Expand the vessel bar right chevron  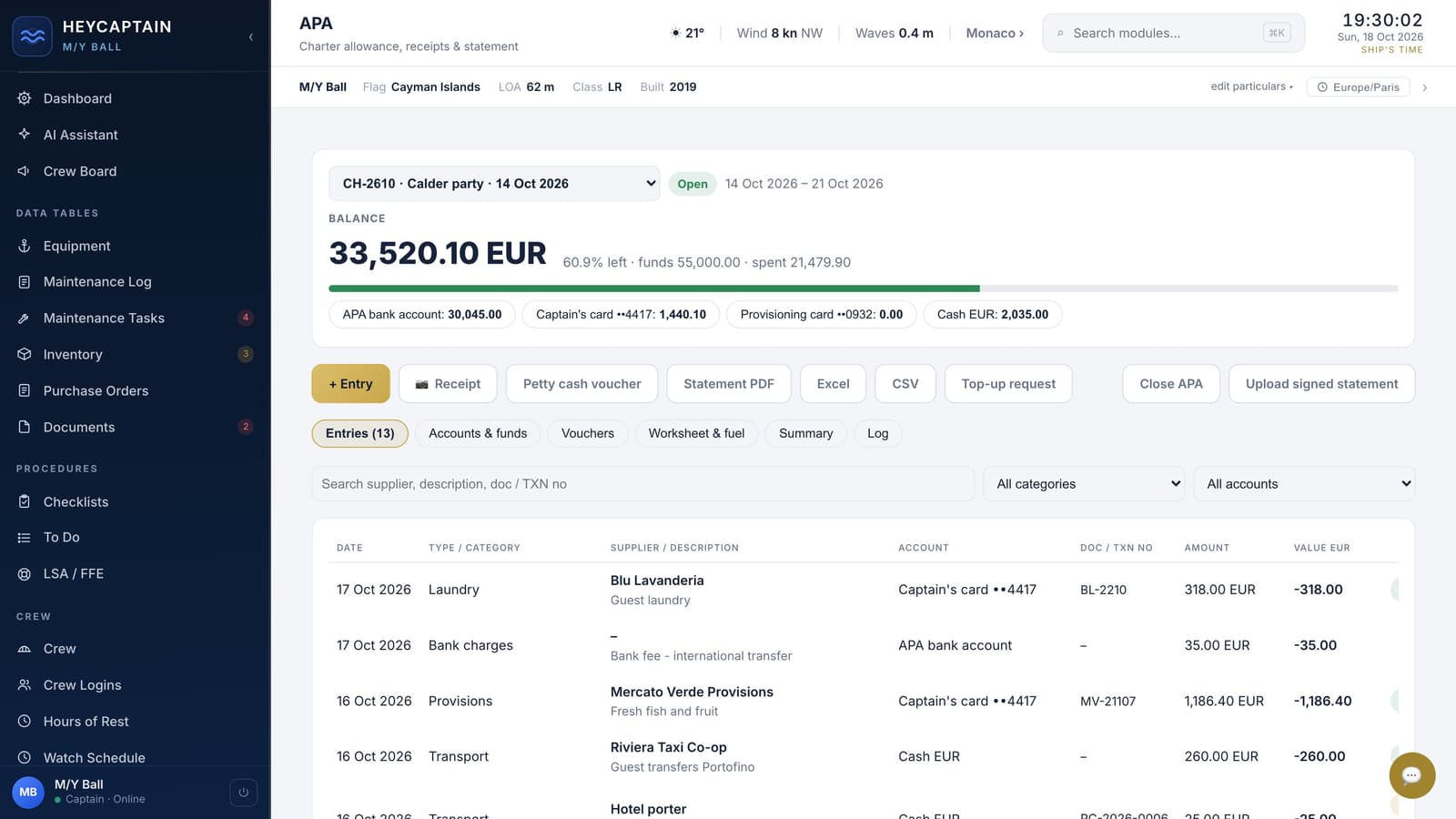pos(1425,87)
